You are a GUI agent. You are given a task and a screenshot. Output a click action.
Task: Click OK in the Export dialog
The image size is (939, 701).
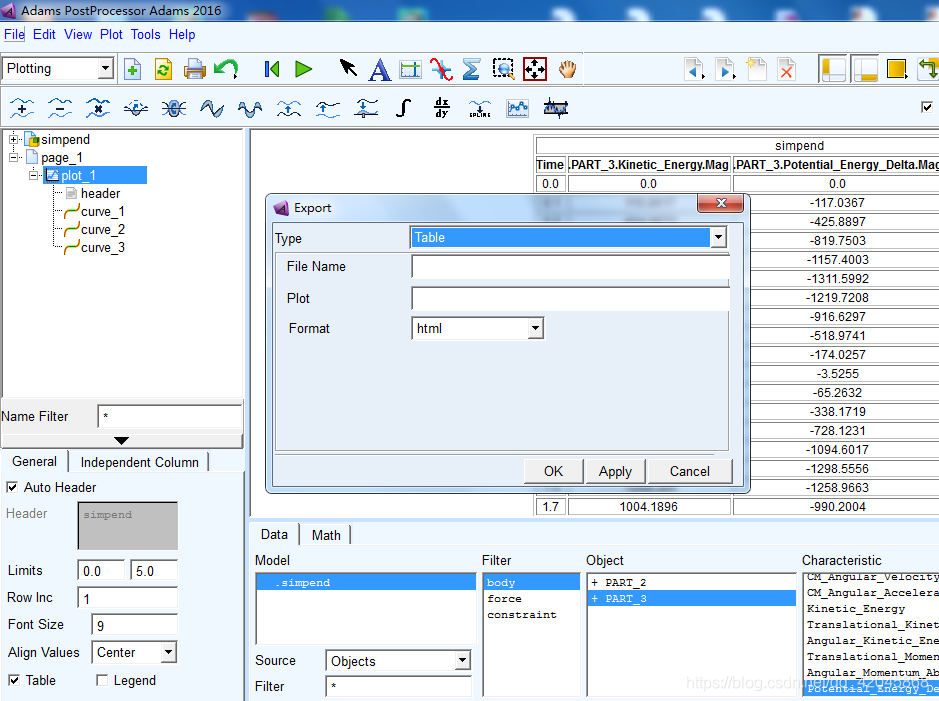pyautogui.click(x=553, y=471)
